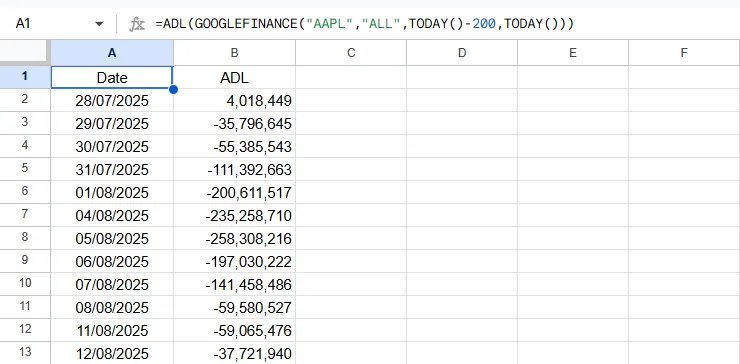Select the ADL value -197,030,222

[235, 261]
